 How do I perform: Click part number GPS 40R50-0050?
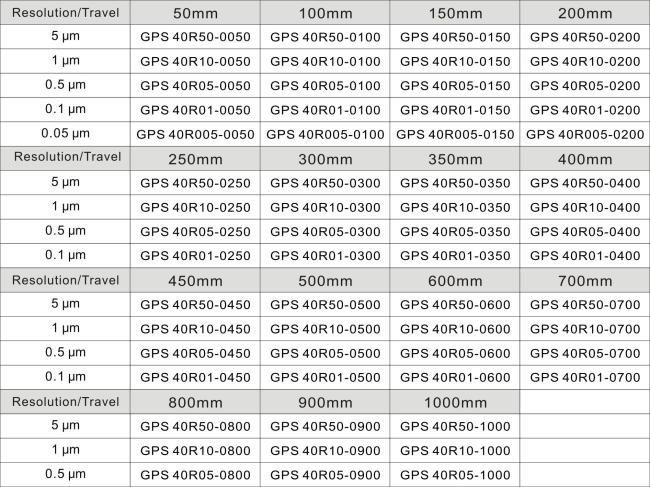pos(195,37)
